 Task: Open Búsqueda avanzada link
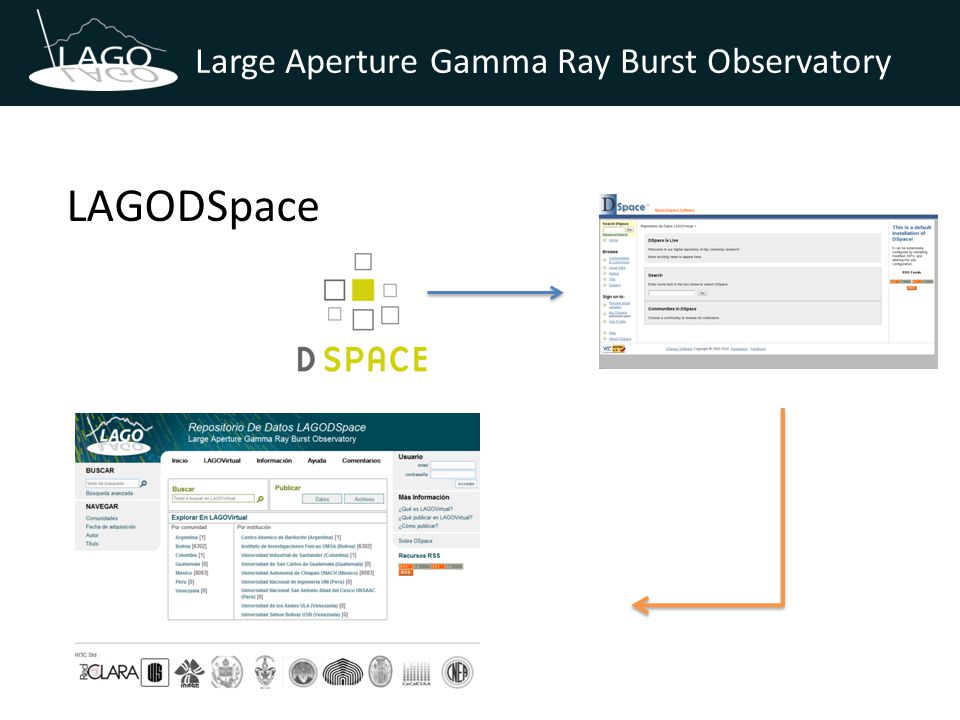[110, 493]
